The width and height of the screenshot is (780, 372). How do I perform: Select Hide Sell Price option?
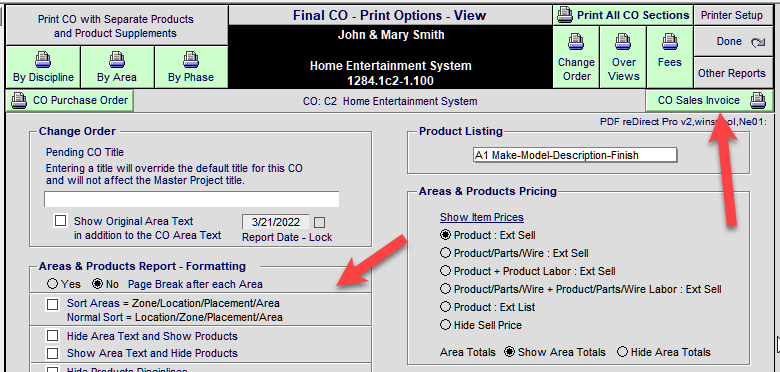(446, 325)
